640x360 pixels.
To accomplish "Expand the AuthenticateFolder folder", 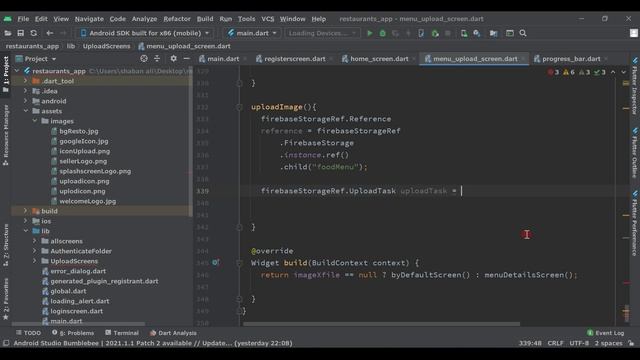I will pyautogui.click(x=35, y=251).
